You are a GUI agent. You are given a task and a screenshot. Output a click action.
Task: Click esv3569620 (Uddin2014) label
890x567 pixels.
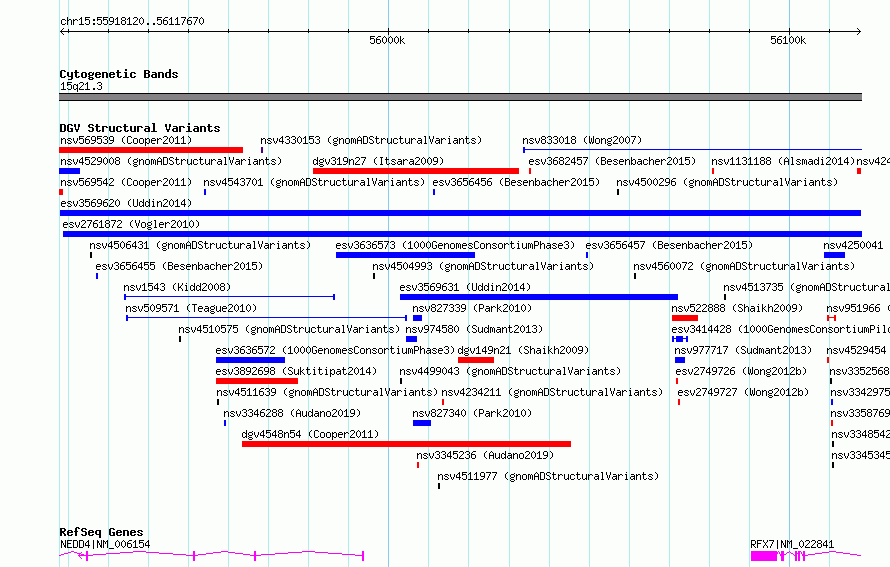point(126,203)
